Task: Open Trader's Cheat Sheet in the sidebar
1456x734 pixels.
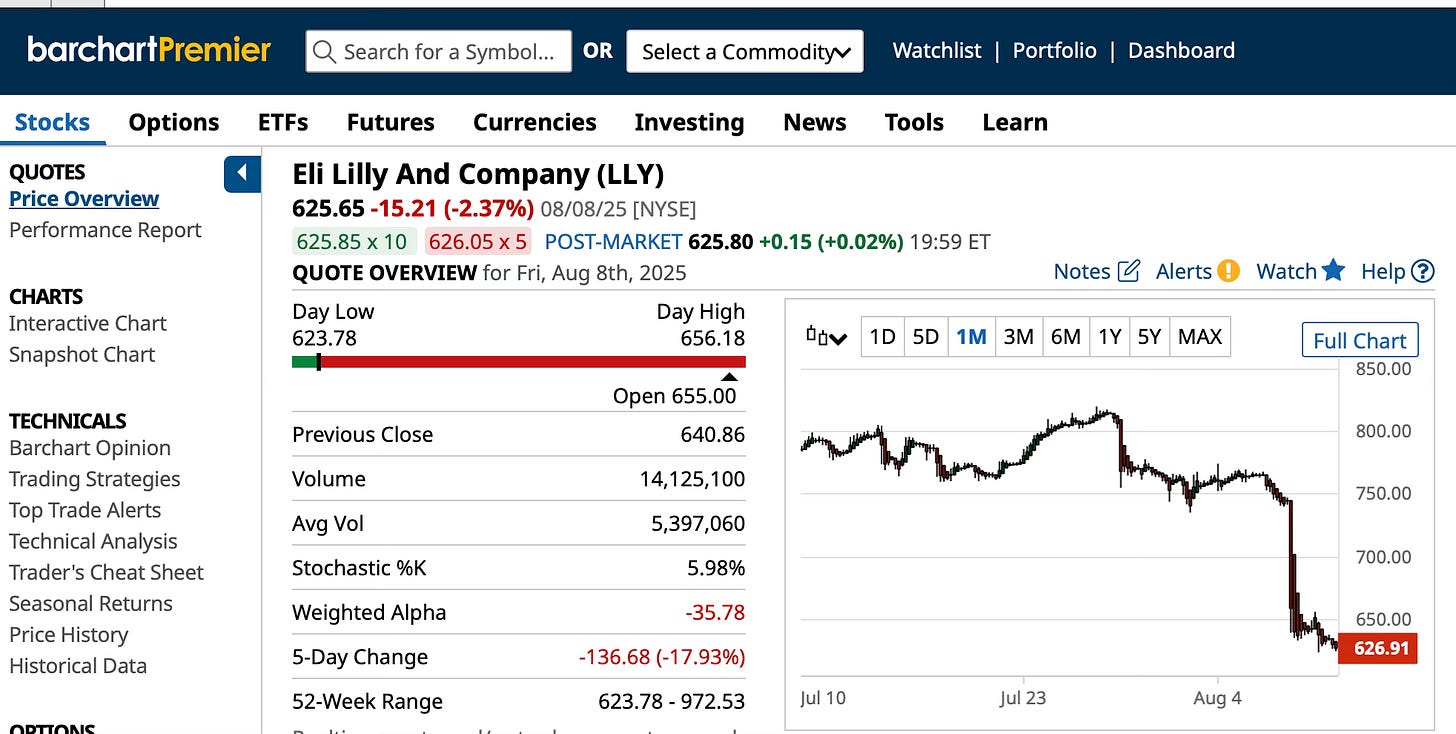Action: [106, 572]
